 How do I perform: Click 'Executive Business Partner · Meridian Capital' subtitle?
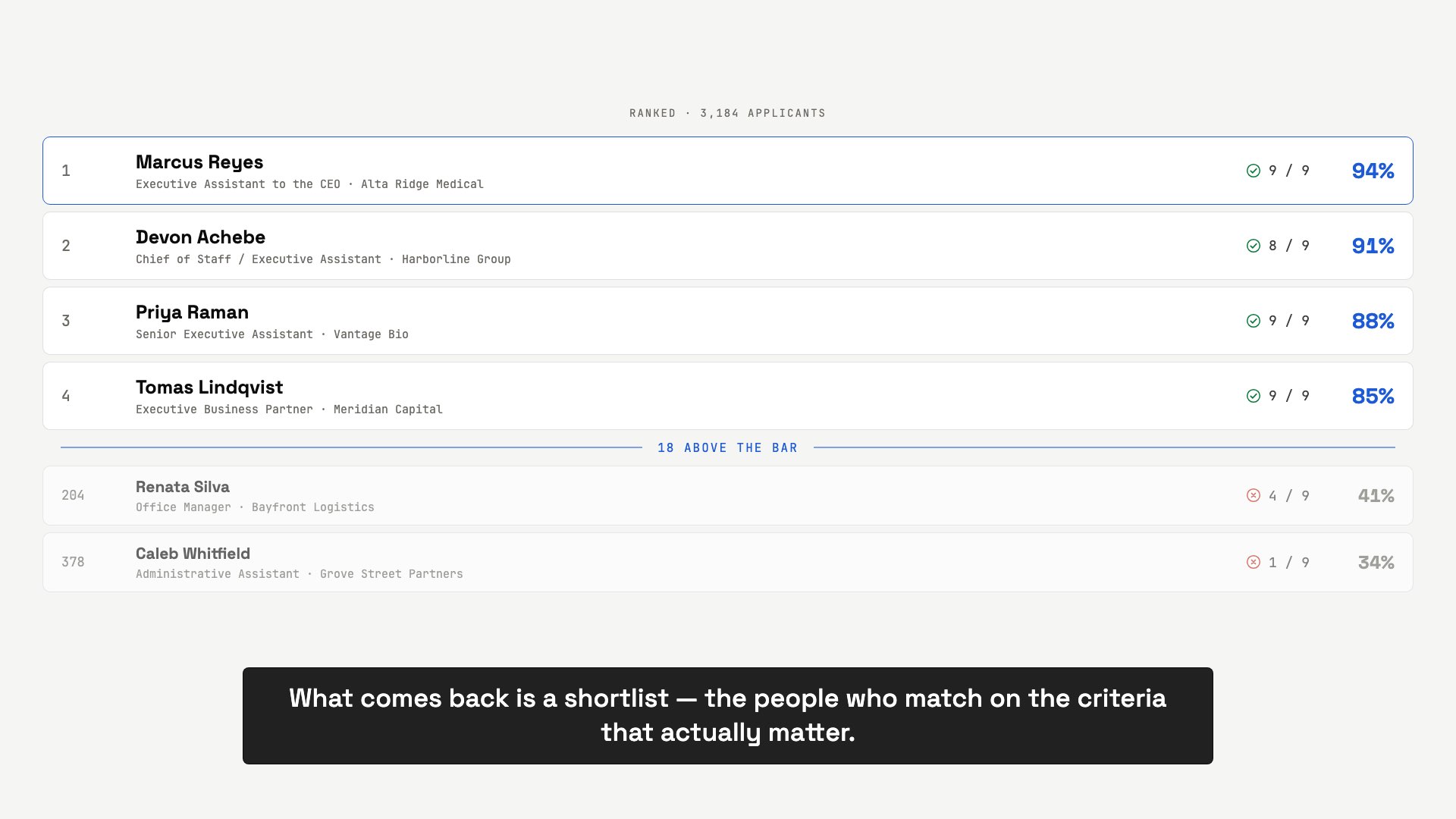point(289,409)
